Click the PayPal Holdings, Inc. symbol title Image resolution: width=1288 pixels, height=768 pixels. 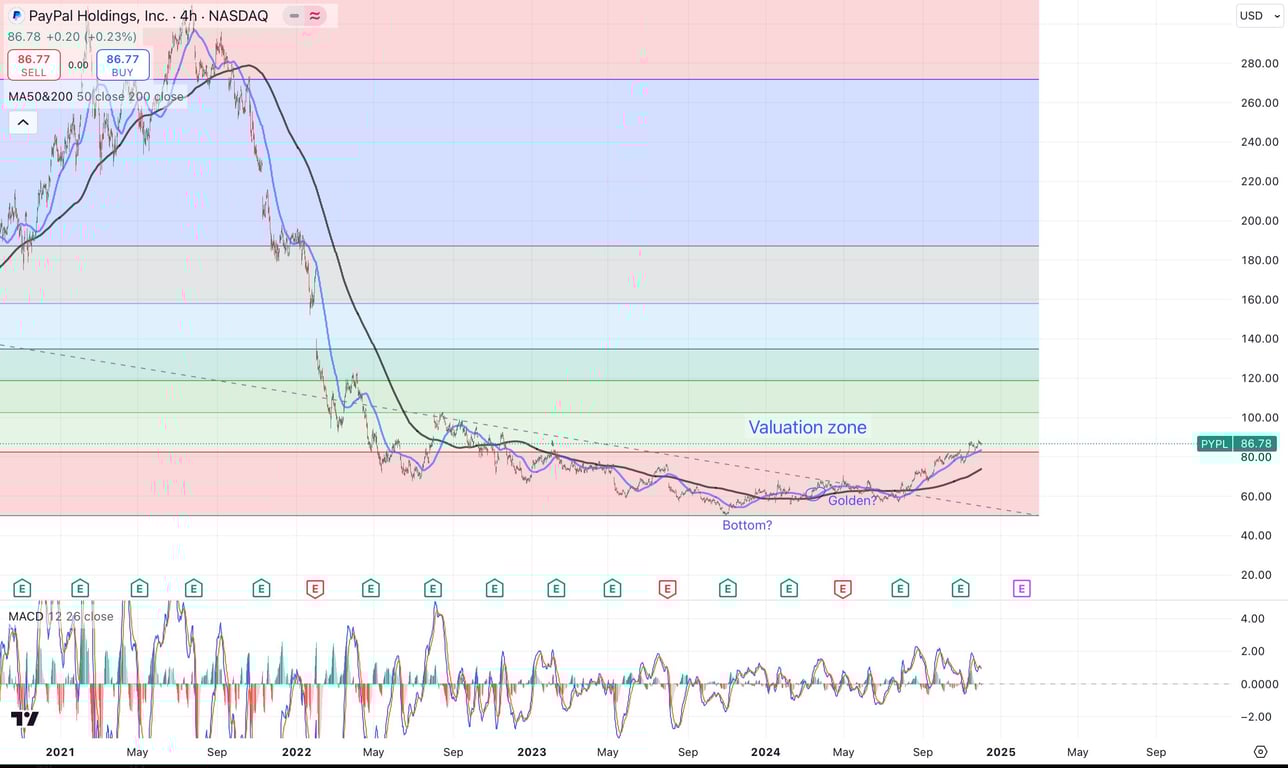pyautogui.click(x=98, y=16)
